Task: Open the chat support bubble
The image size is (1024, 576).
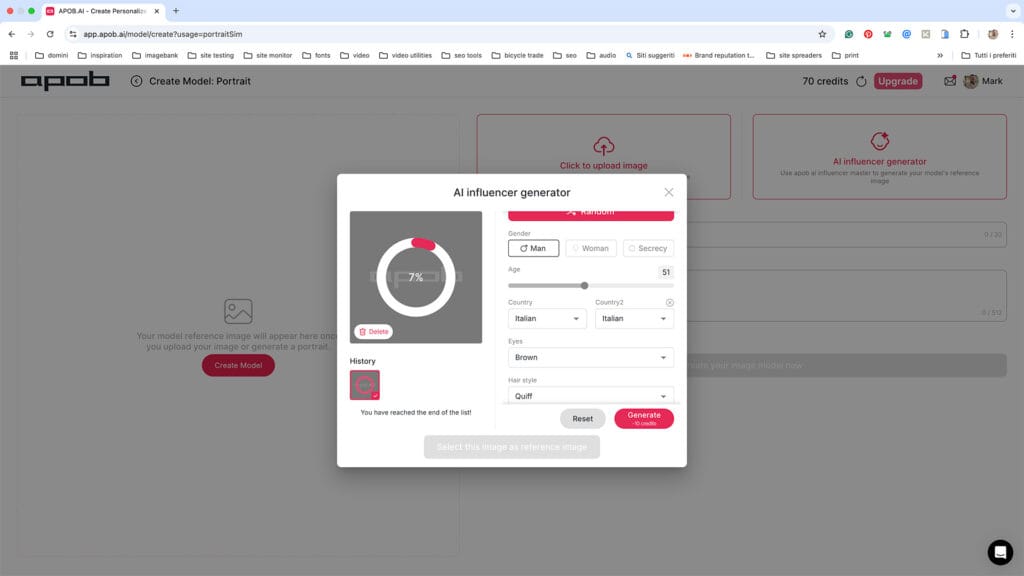Action: 1000,552
